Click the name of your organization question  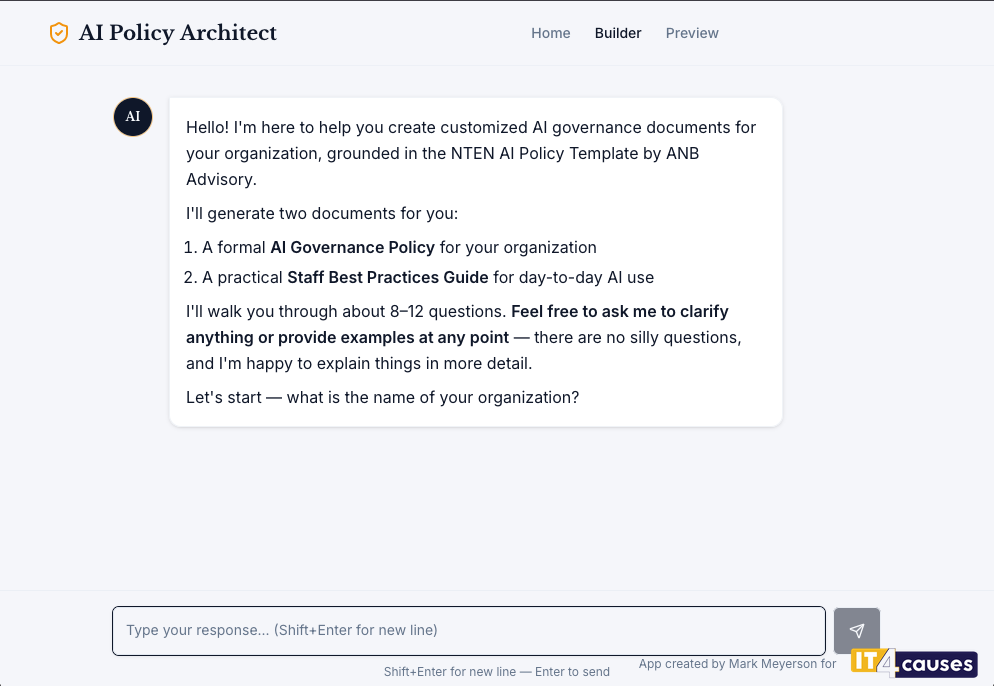(x=383, y=398)
